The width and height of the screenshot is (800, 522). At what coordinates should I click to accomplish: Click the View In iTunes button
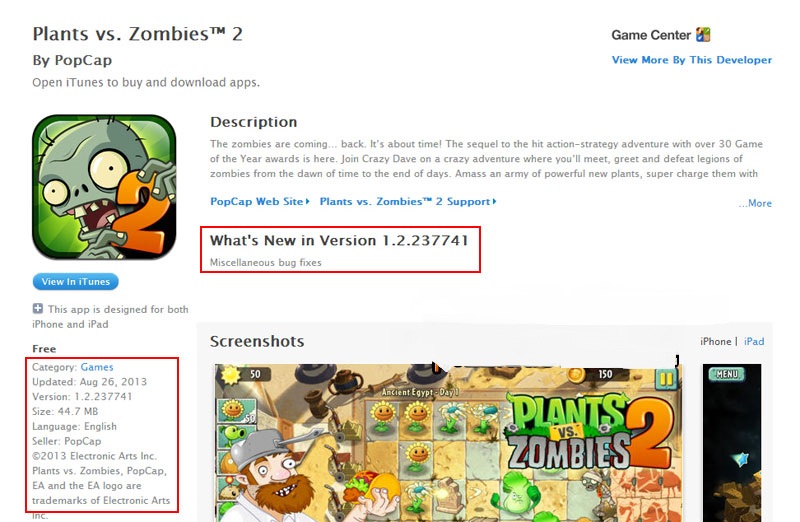[76, 282]
